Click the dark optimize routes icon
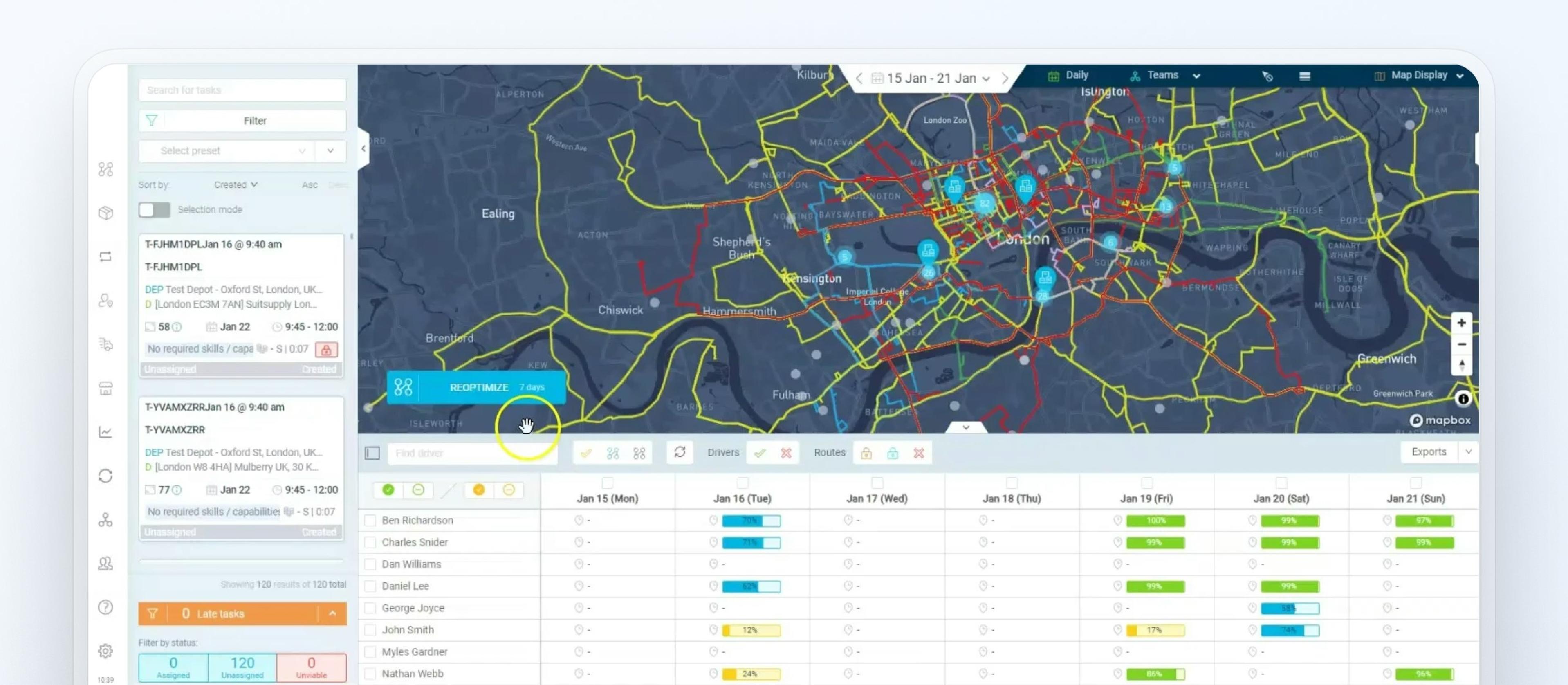 [x=639, y=453]
